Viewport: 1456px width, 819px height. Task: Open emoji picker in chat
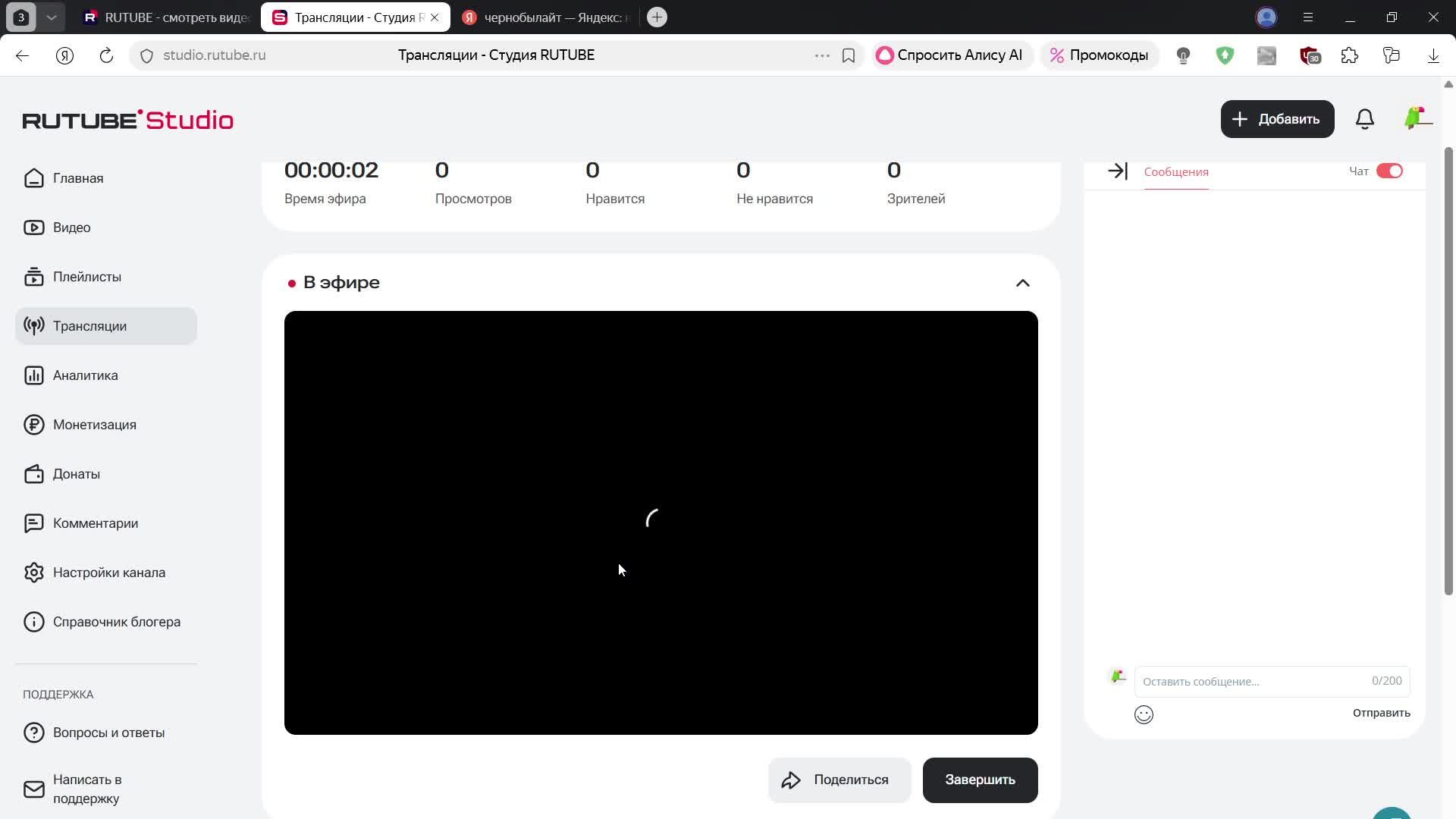[x=1144, y=714]
